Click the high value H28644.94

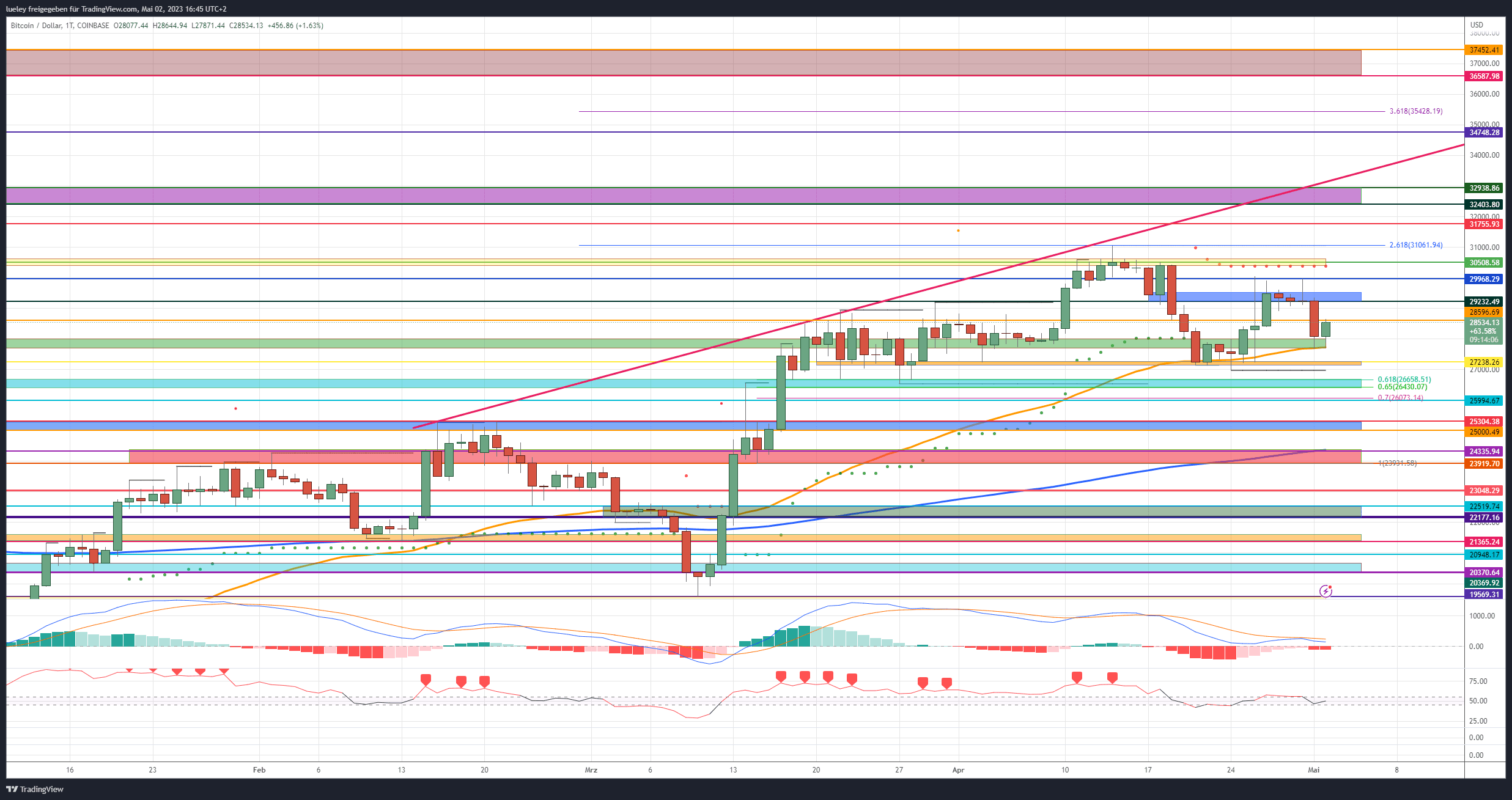(x=170, y=26)
